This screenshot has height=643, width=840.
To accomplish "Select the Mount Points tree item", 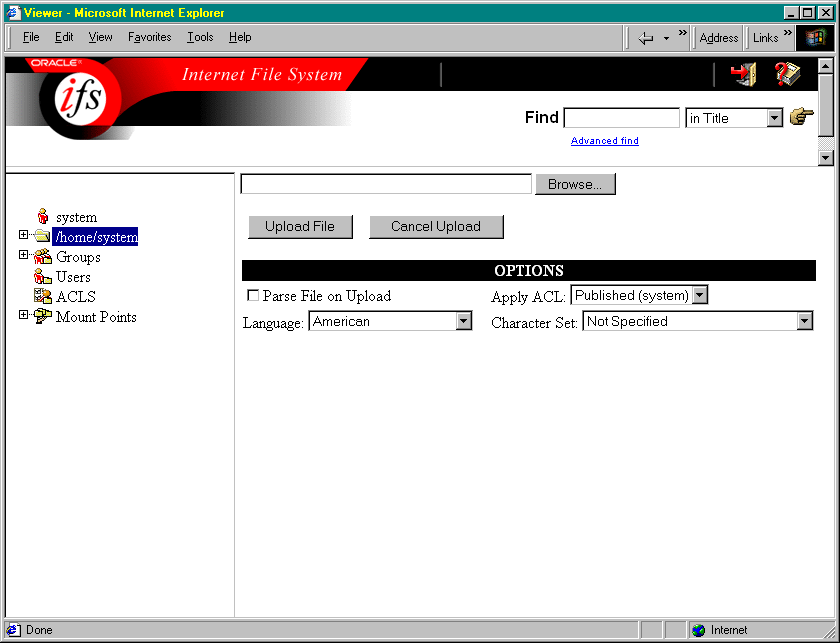I will coord(96,317).
